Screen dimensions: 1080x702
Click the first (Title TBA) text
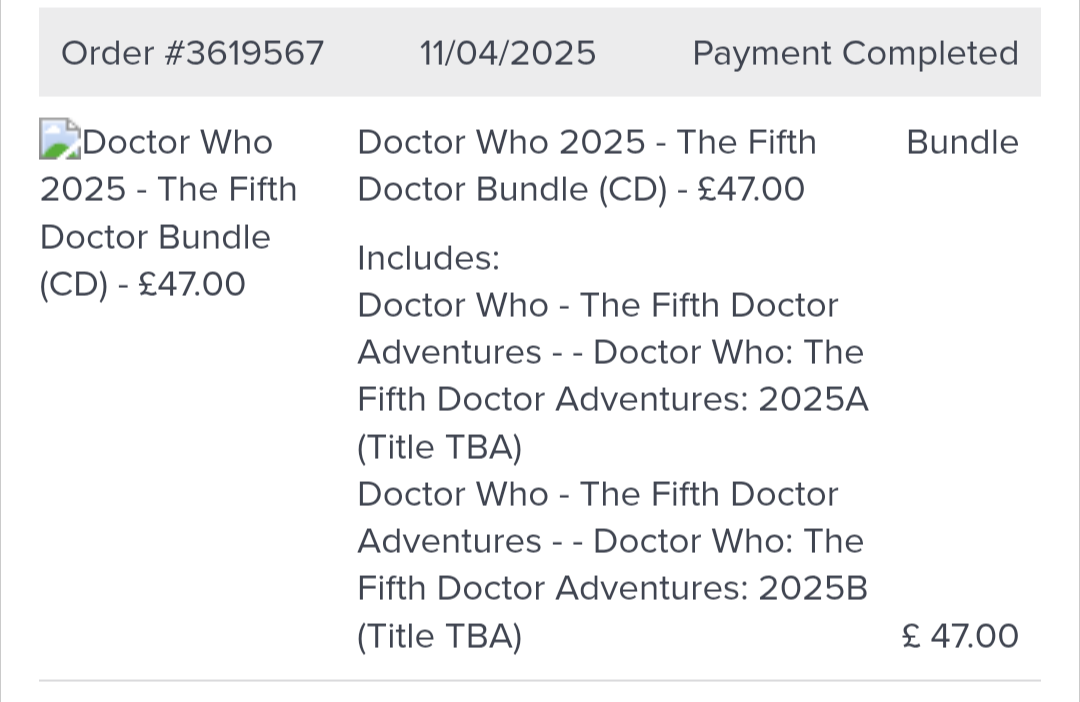(439, 447)
